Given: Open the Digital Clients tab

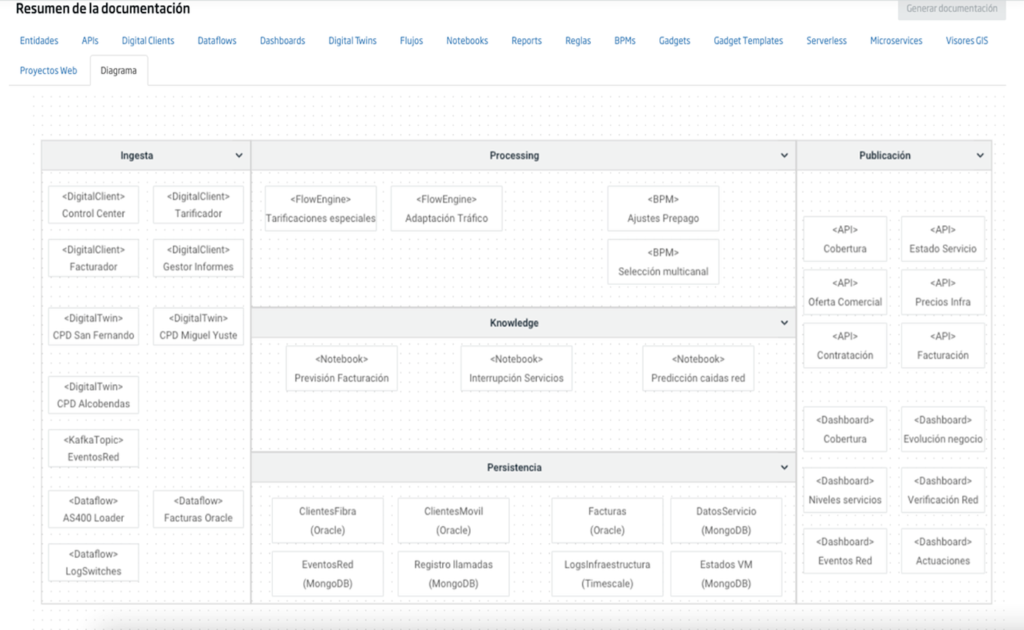Looking at the screenshot, I should [148, 40].
